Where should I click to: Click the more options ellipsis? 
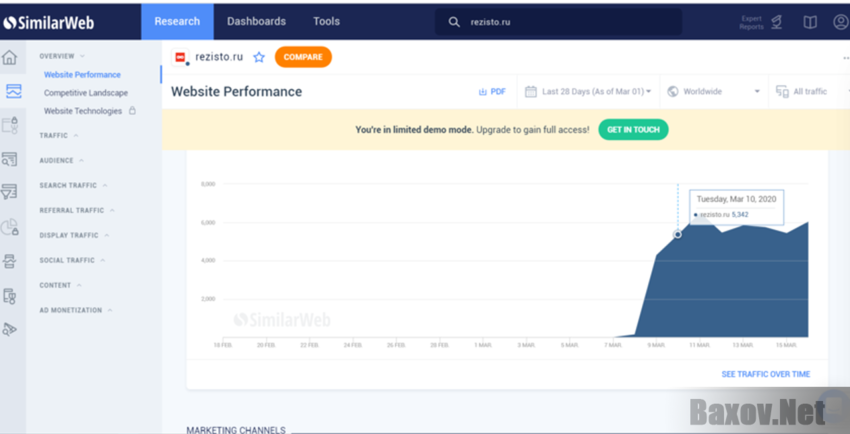(846, 58)
